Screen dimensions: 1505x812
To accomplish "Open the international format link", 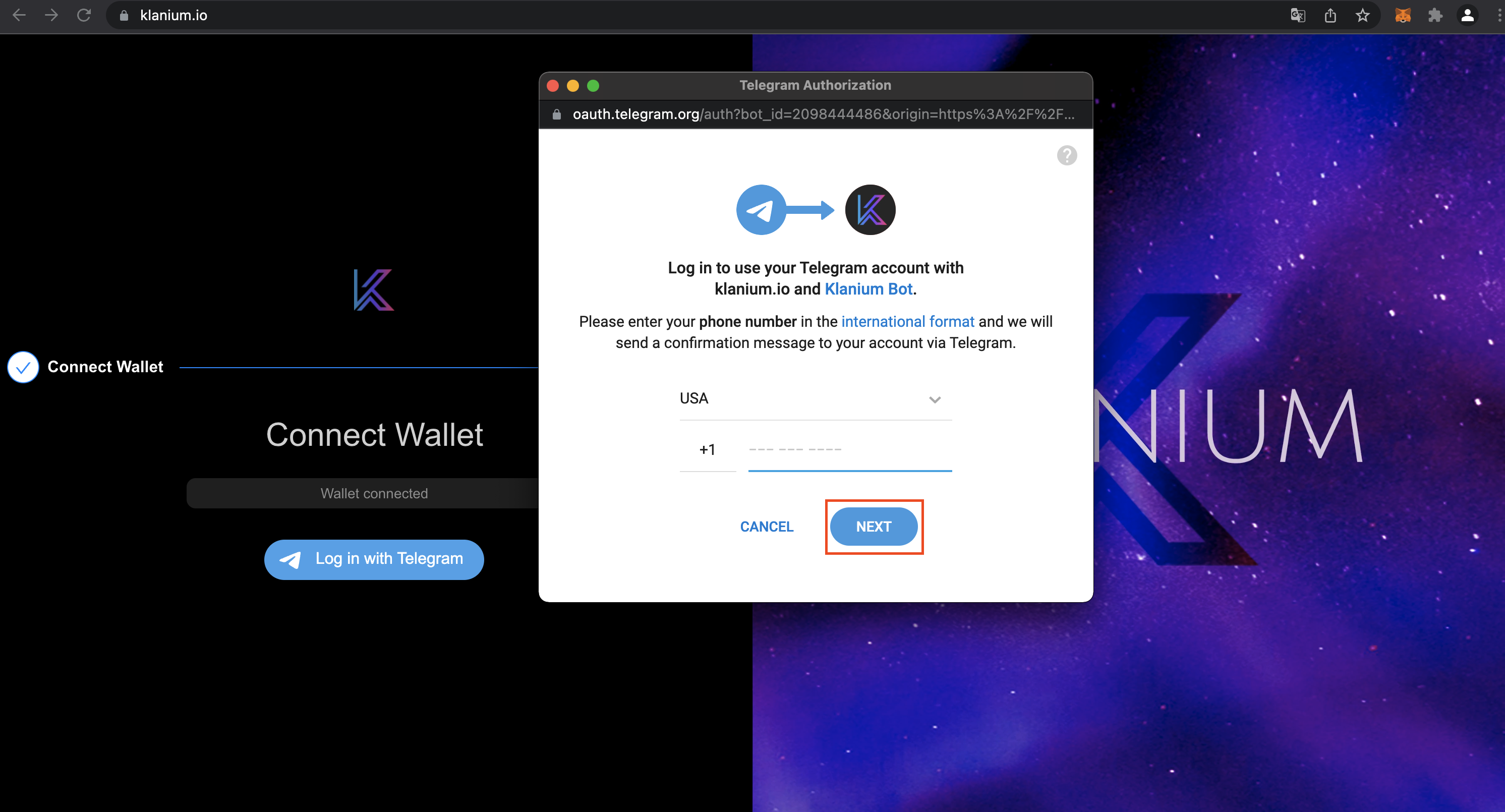I will click(x=907, y=322).
